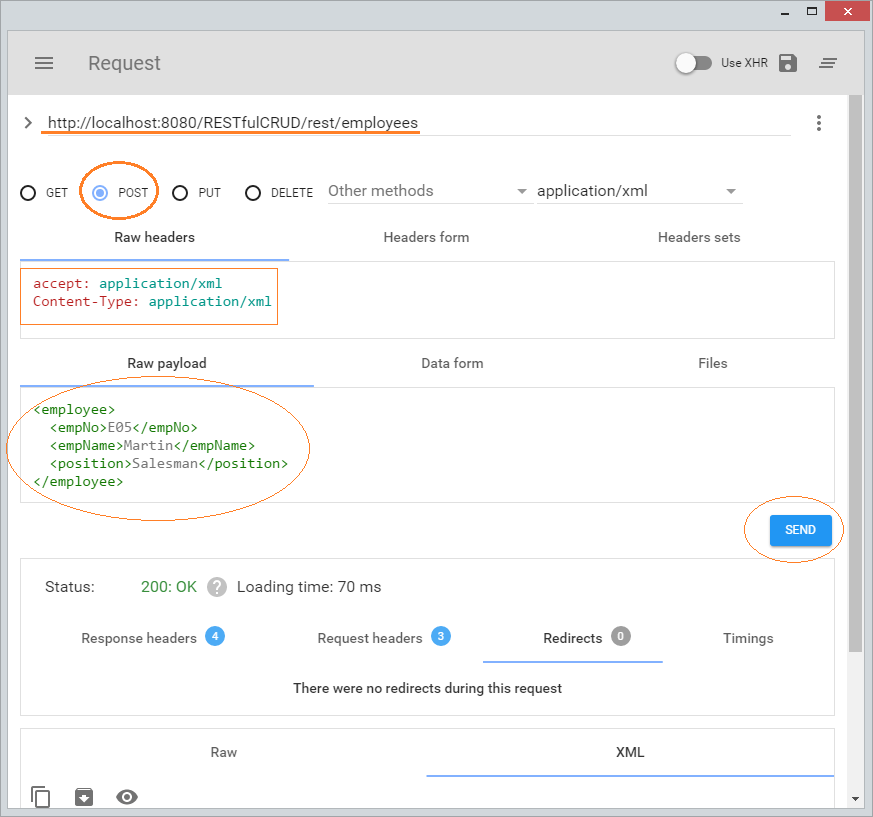Click into the raw headers editor

tap(427, 300)
